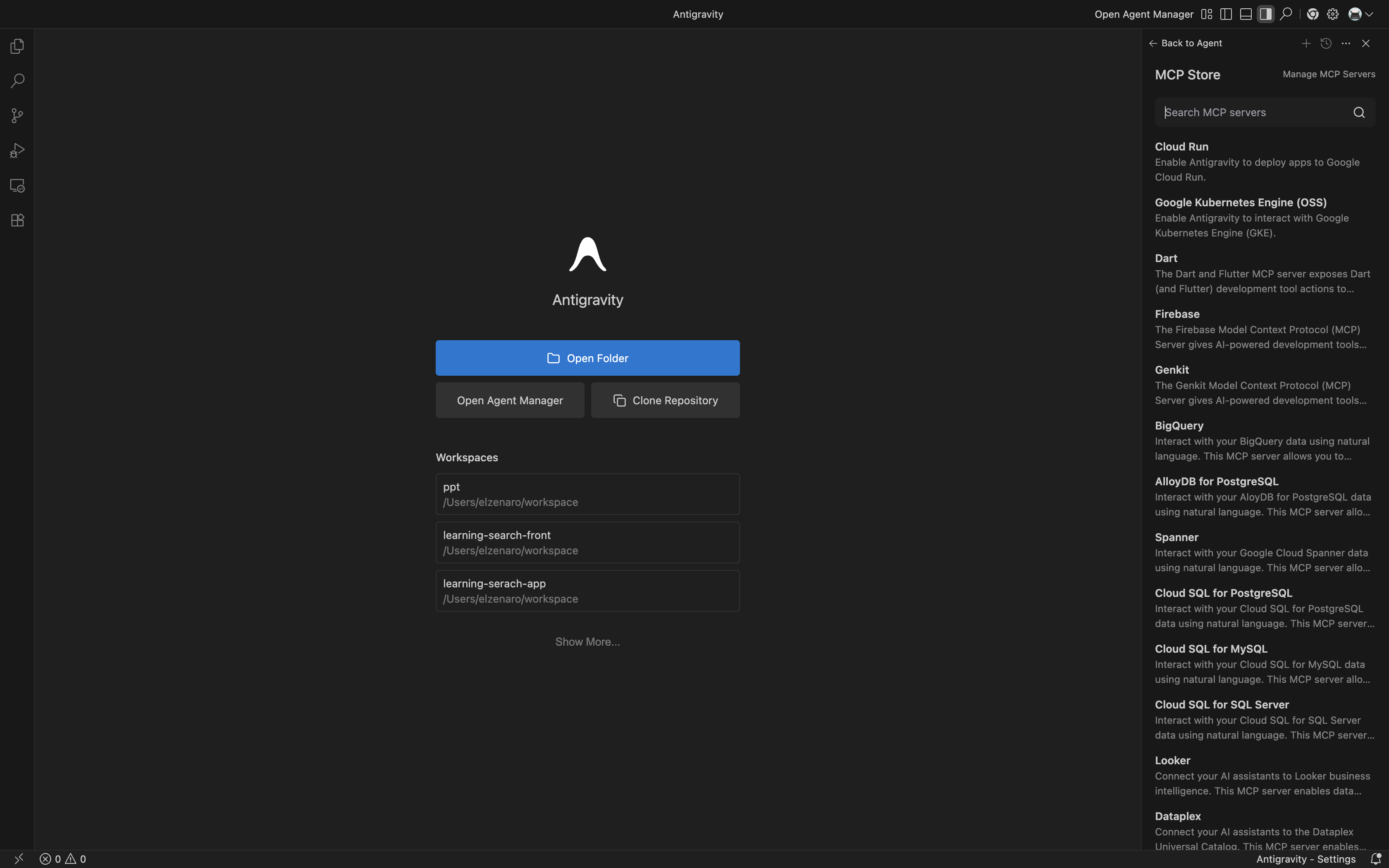
Task: Open the learning-search-front workspace
Action: 587,542
